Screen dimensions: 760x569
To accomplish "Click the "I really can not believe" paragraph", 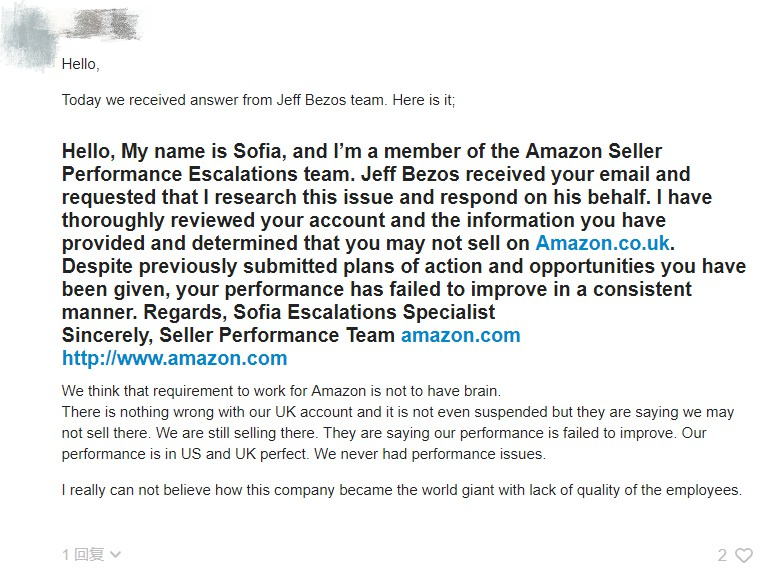I will (x=400, y=490).
